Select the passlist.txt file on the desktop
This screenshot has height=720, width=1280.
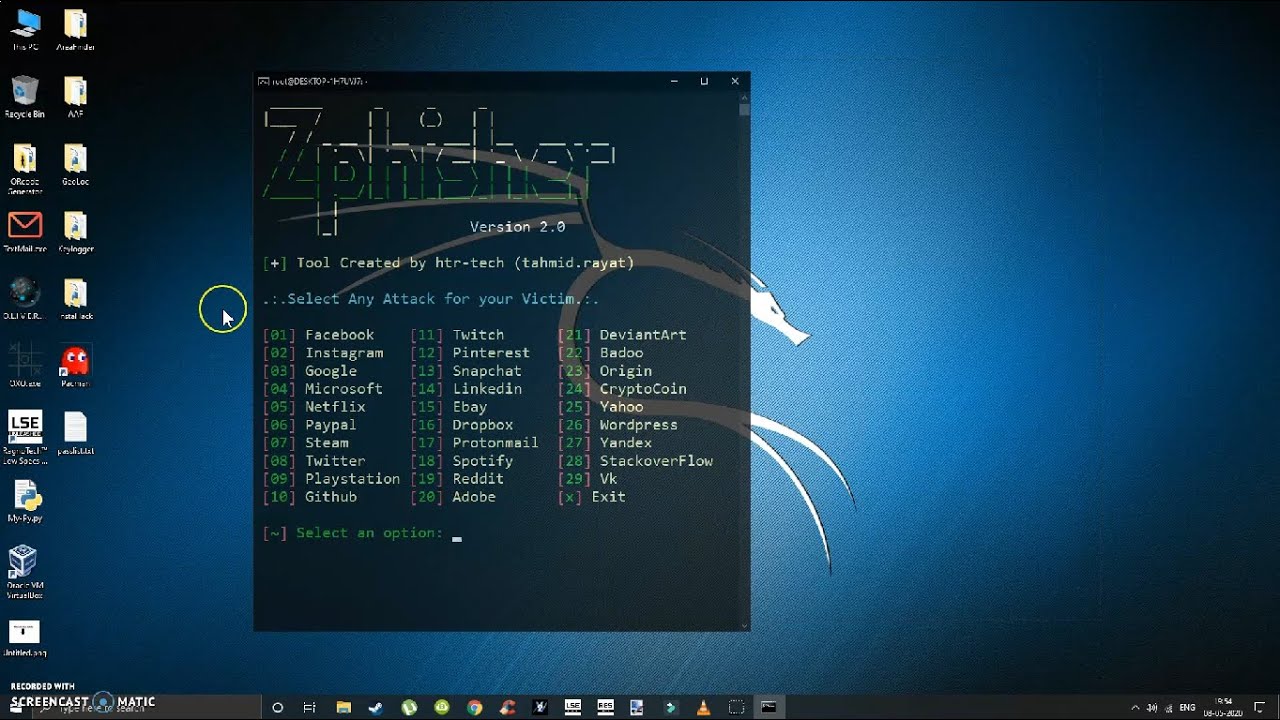75,434
